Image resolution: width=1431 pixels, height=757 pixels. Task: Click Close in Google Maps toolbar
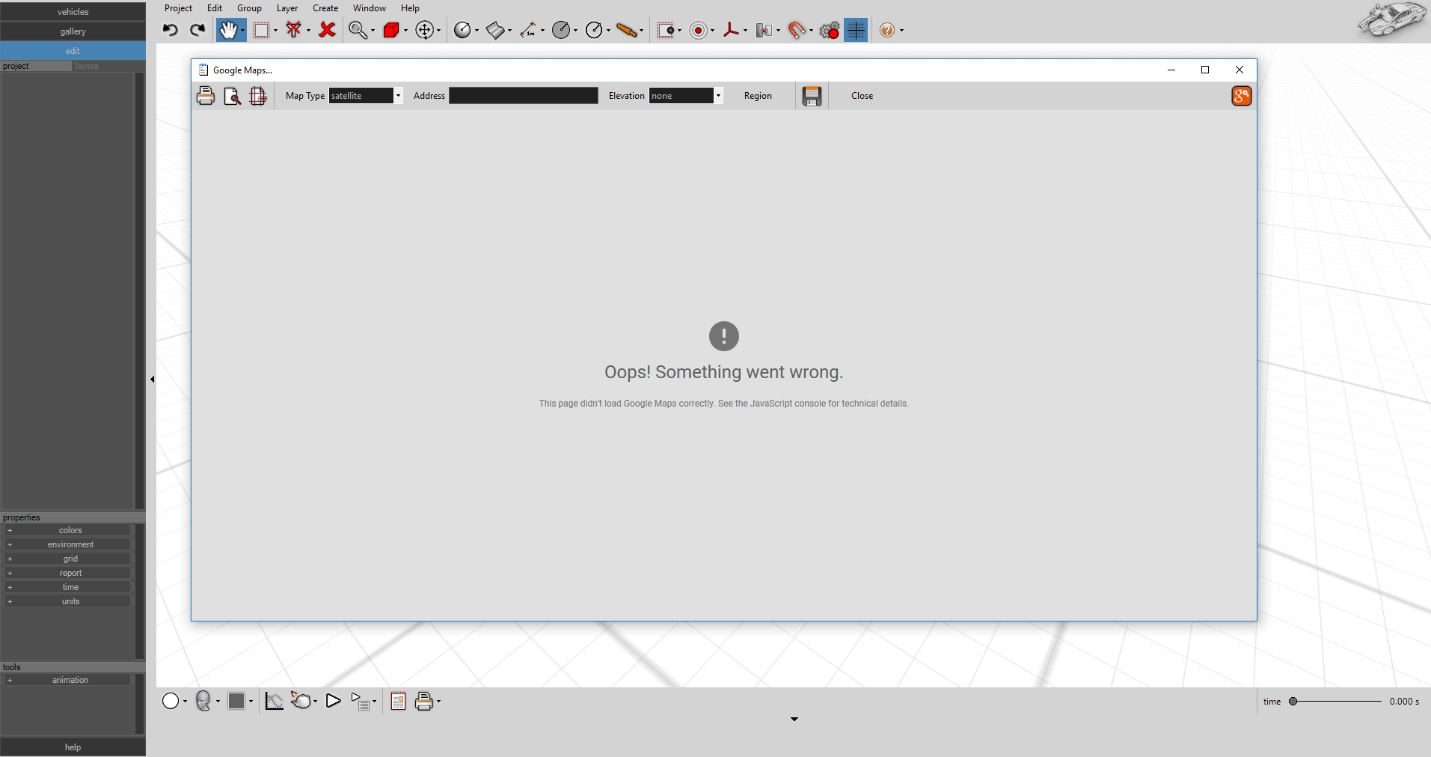(862, 96)
